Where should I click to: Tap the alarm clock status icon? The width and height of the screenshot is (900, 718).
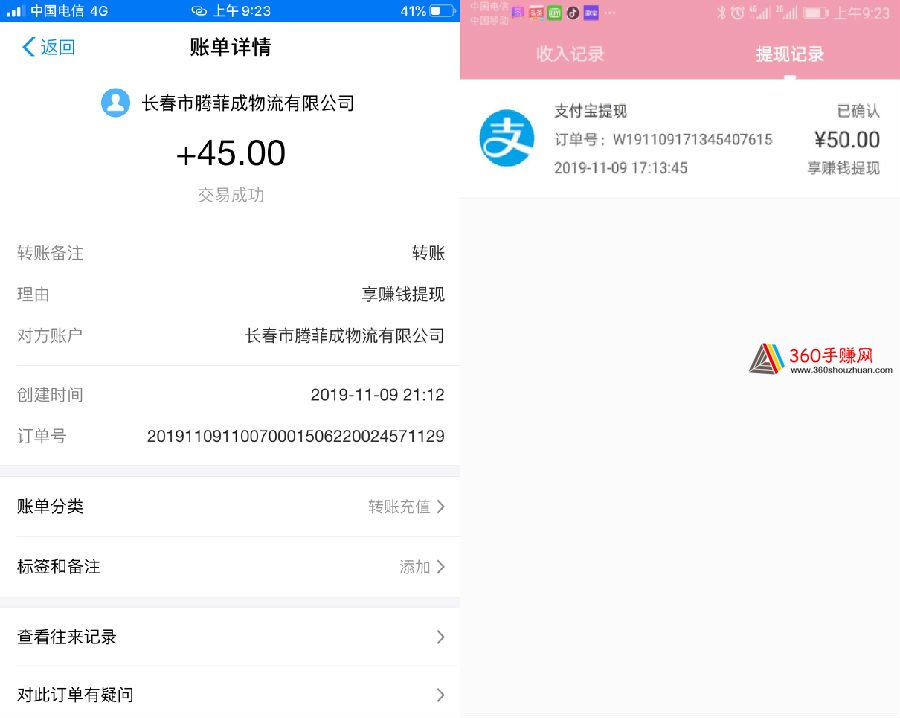tap(738, 13)
